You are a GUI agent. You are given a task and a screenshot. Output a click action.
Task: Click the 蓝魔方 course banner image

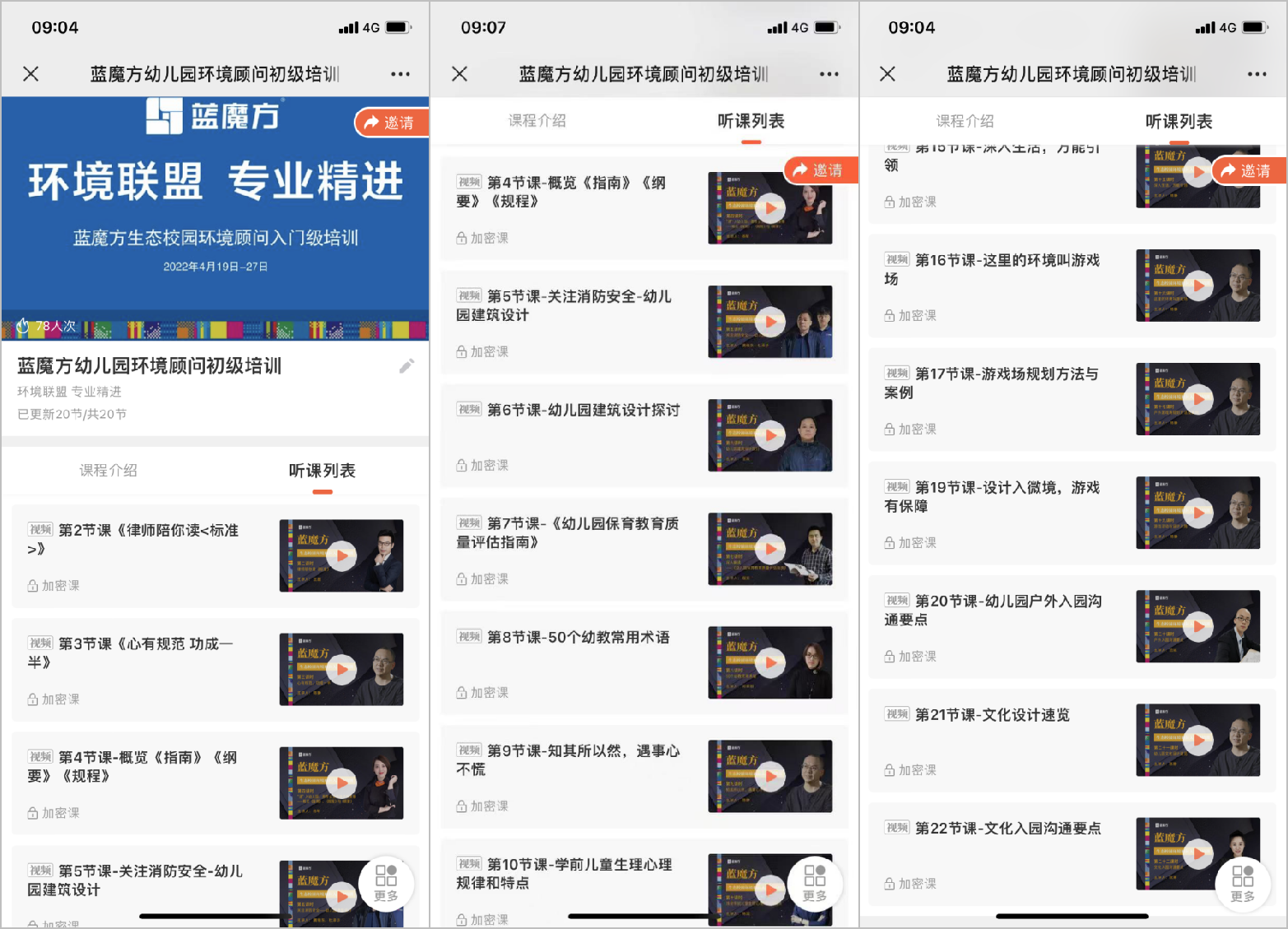point(216,218)
